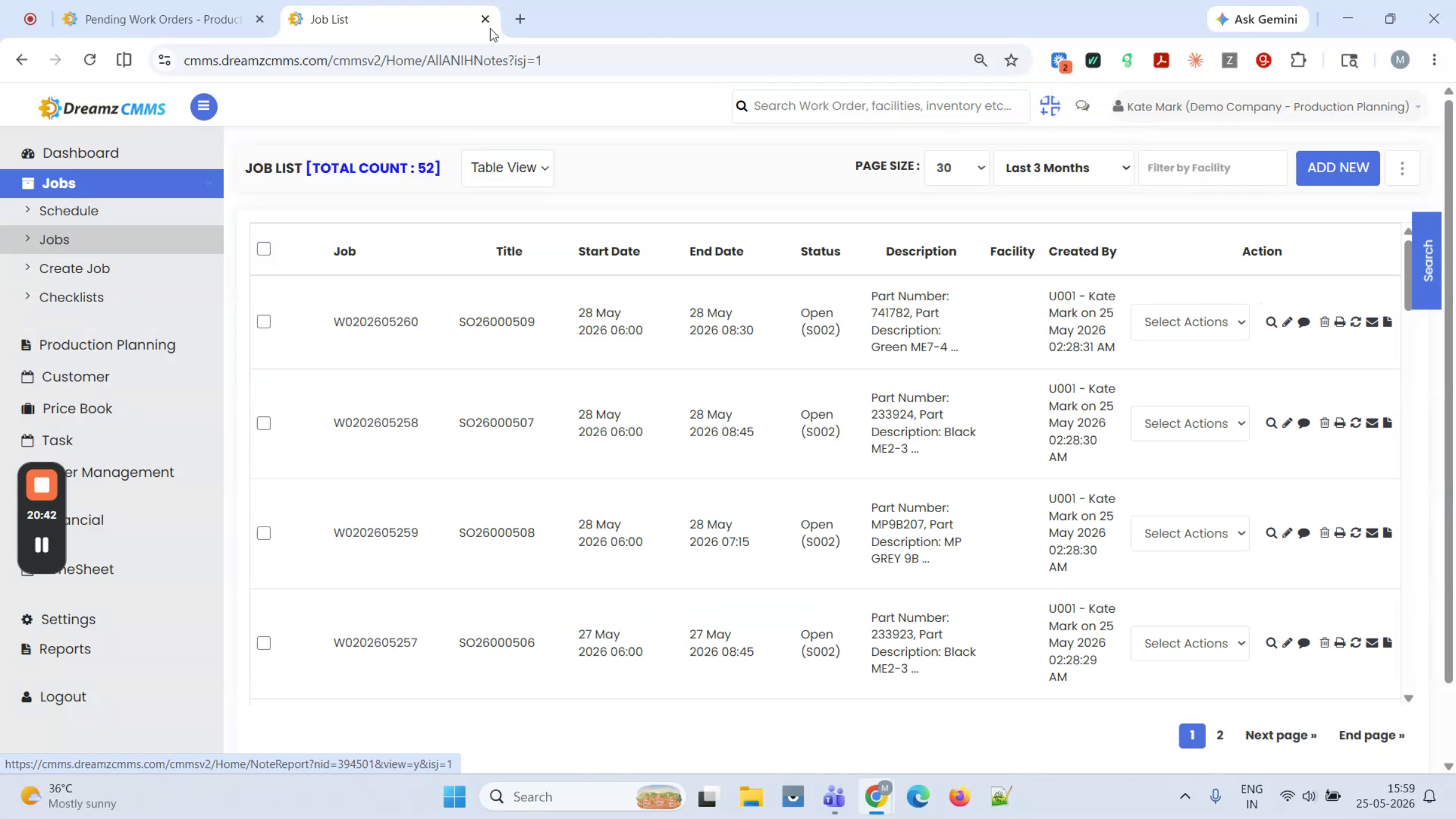1456x819 pixels.
Task: Print job W0202605259 using its printer icon
Action: click(1340, 533)
